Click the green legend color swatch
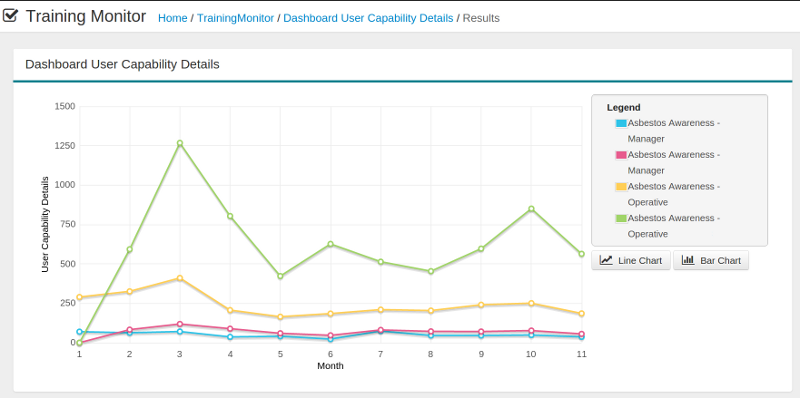Screen dimensions: 800x398 coord(621,218)
